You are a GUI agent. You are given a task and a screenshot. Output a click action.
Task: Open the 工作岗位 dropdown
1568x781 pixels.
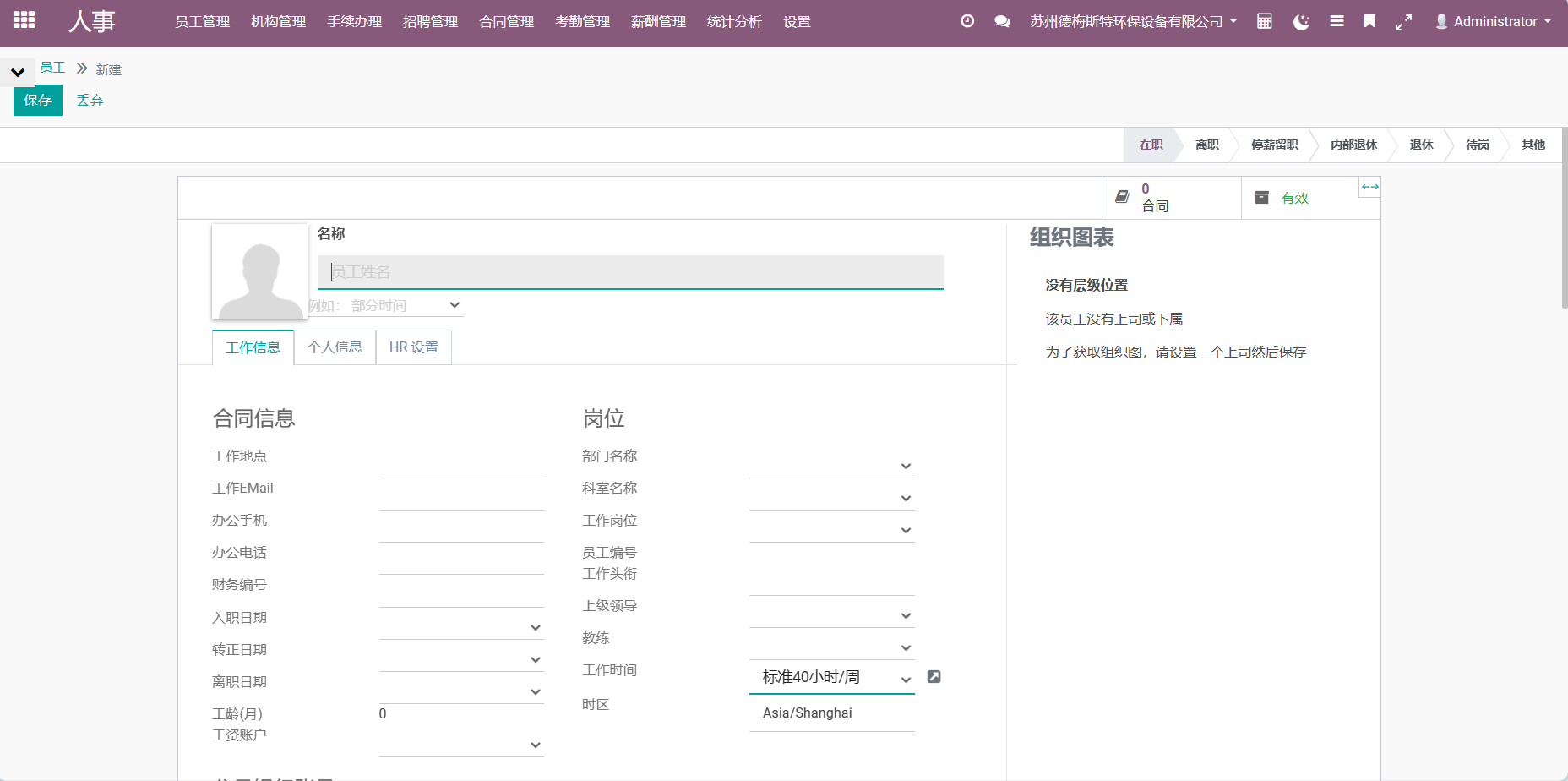(x=831, y=530)
